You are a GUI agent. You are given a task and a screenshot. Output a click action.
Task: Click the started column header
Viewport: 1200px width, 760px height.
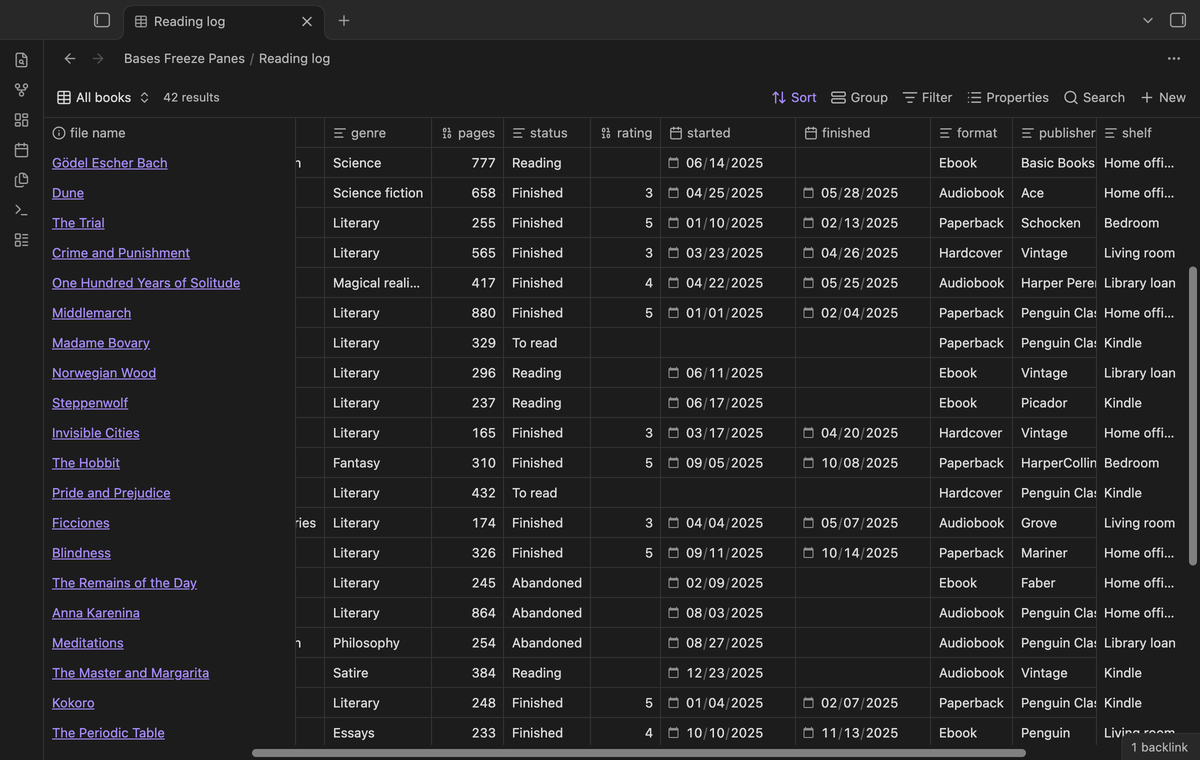[x=728, y=133]
